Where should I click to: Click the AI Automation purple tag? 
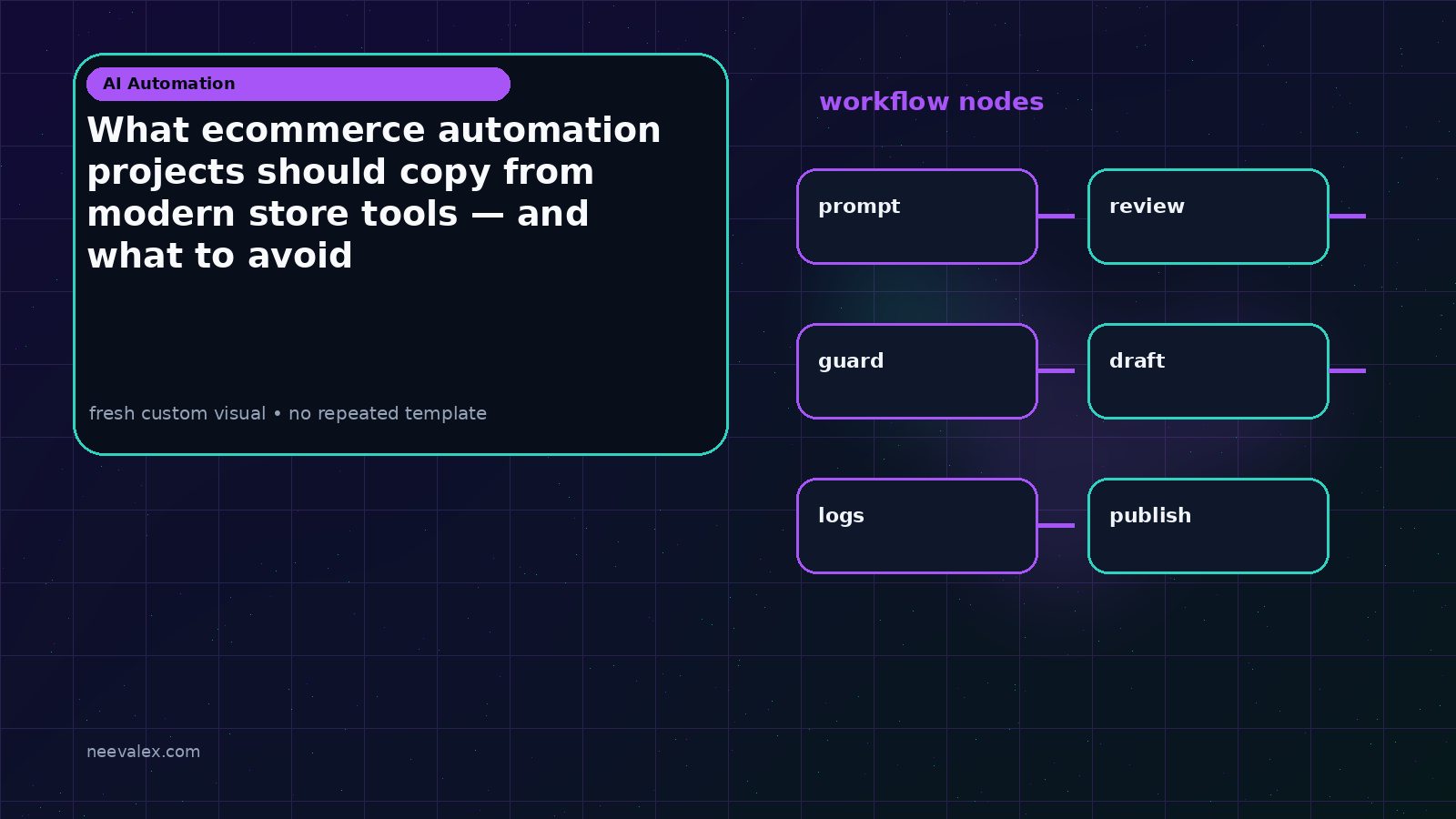tap(298, 84)
